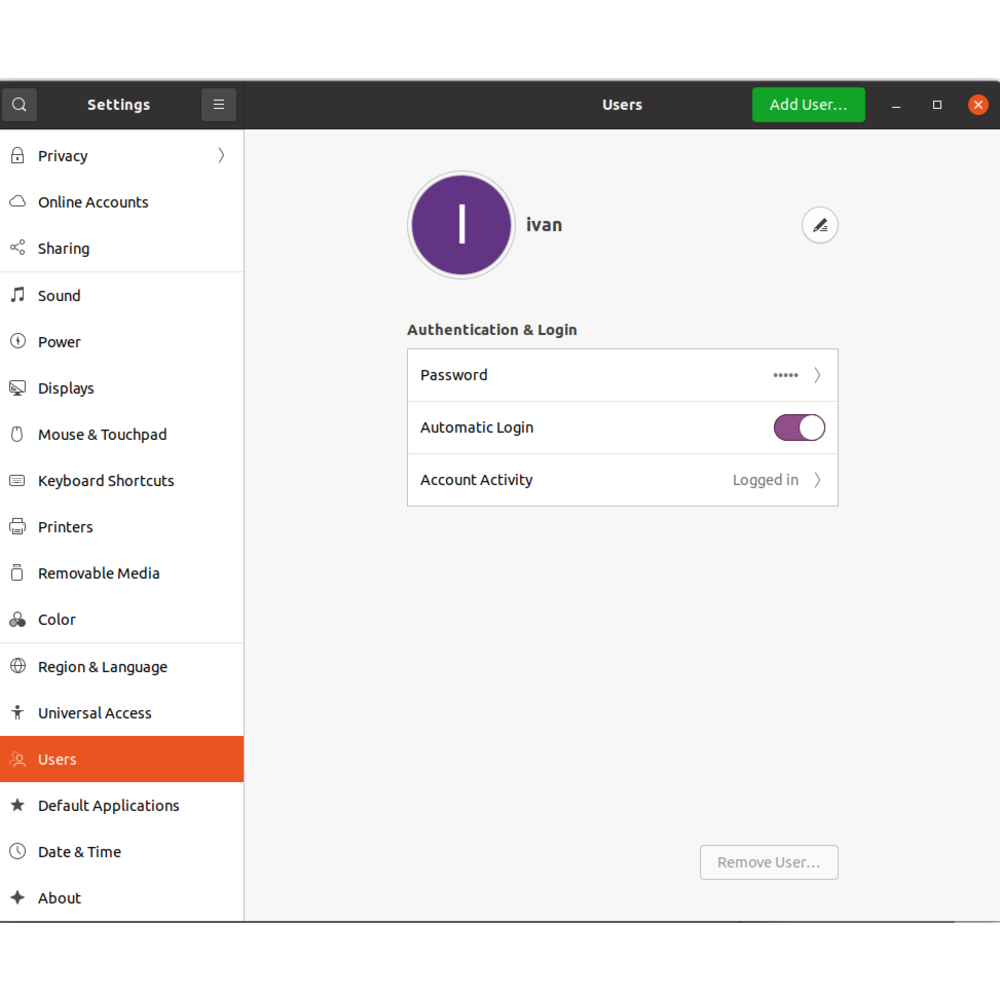Open Password row chevron

coord(817,375)
